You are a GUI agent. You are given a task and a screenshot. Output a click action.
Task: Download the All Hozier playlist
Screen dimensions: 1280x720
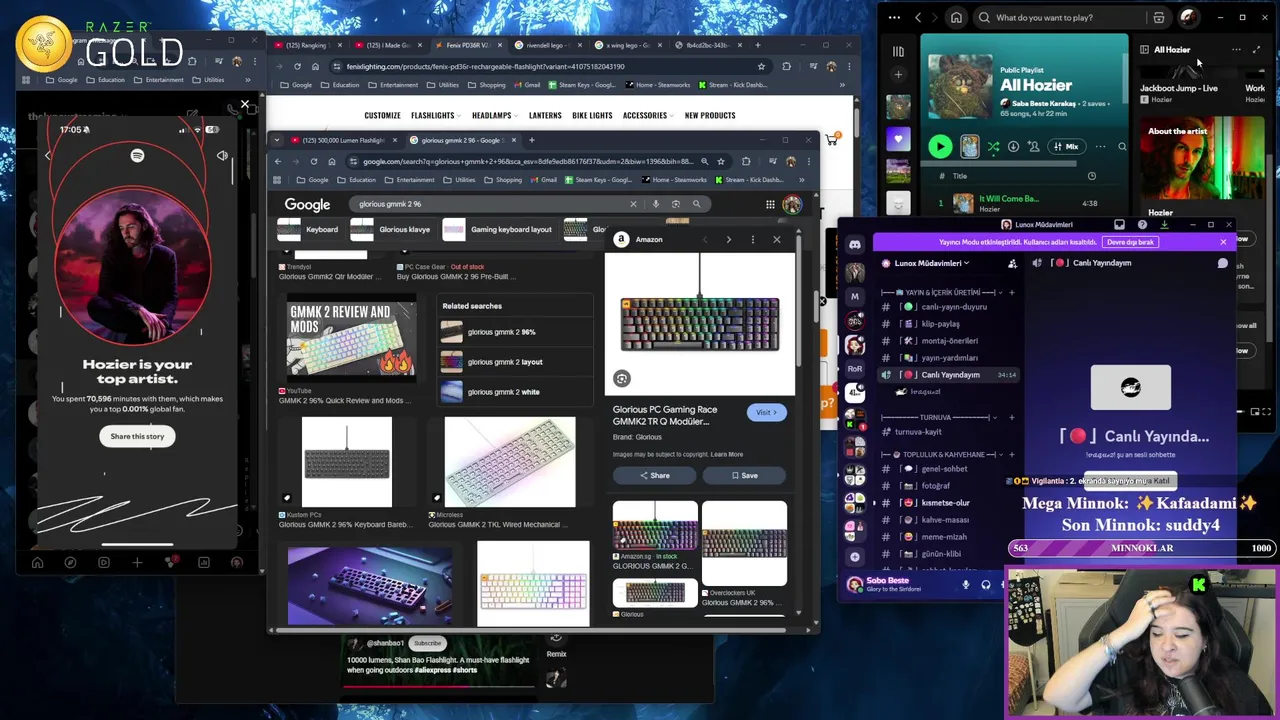coord(1013,147)
